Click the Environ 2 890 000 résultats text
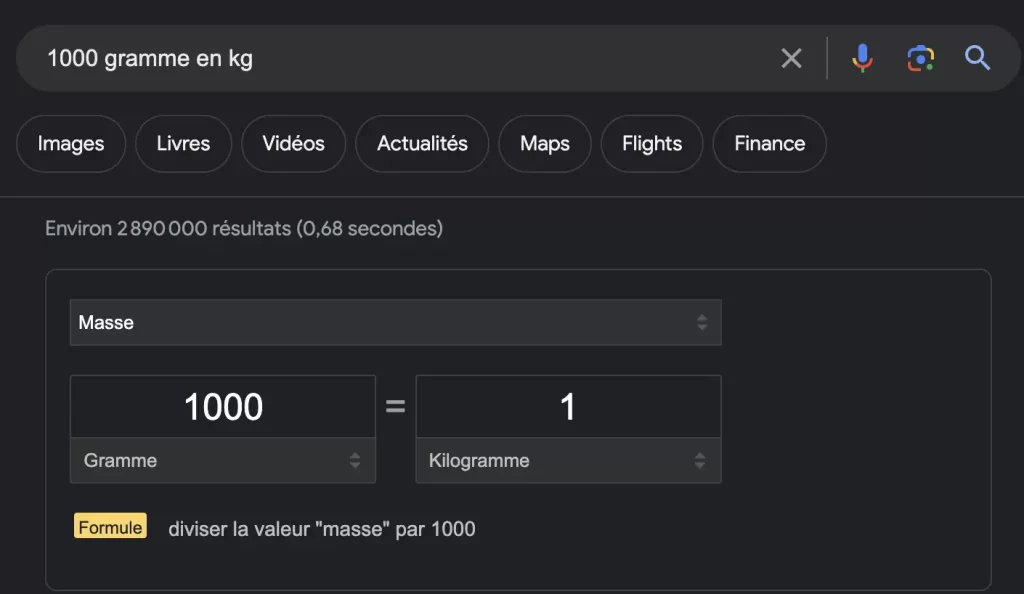 click(x=244, y=229)
